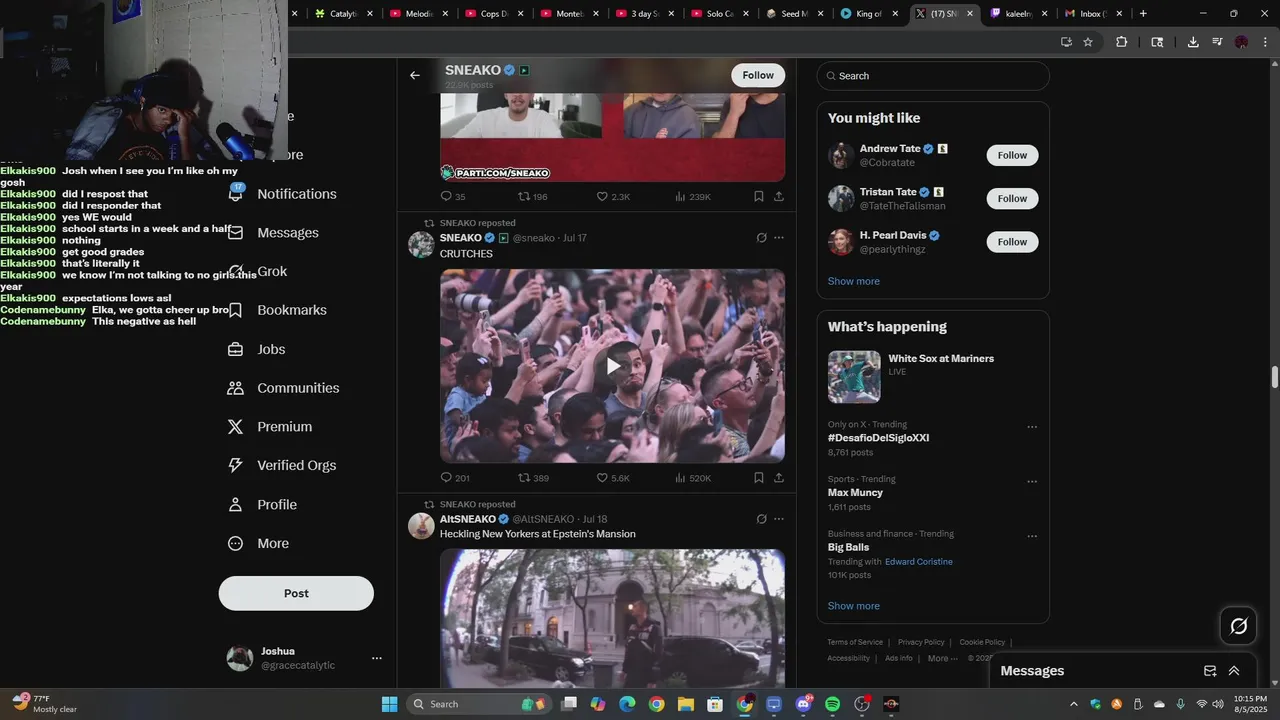Open the Joshua account options menu
This screenshot has width=1280, height=720.
(377, 658)
